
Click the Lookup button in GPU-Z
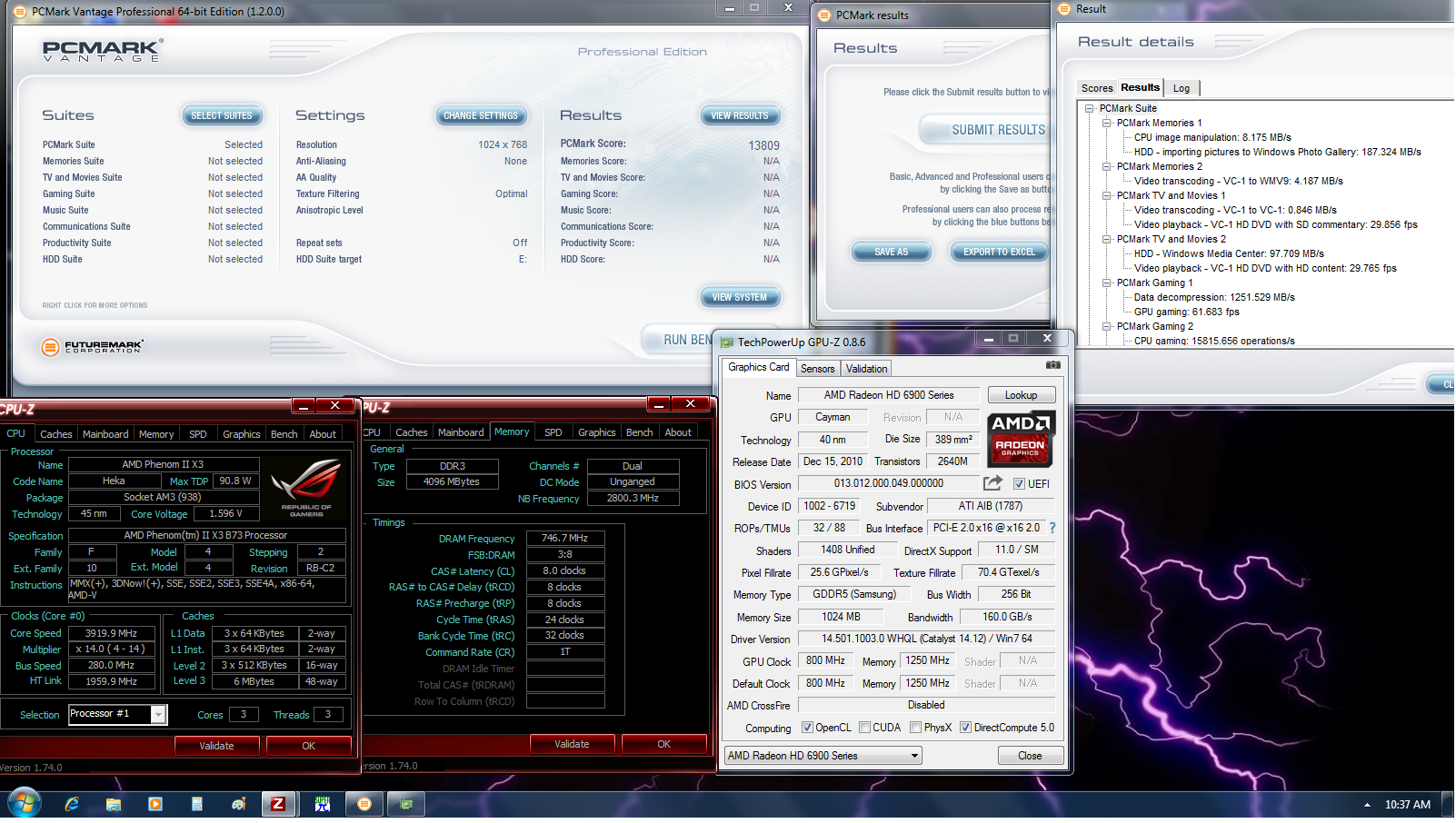[x=1021, y=395]
